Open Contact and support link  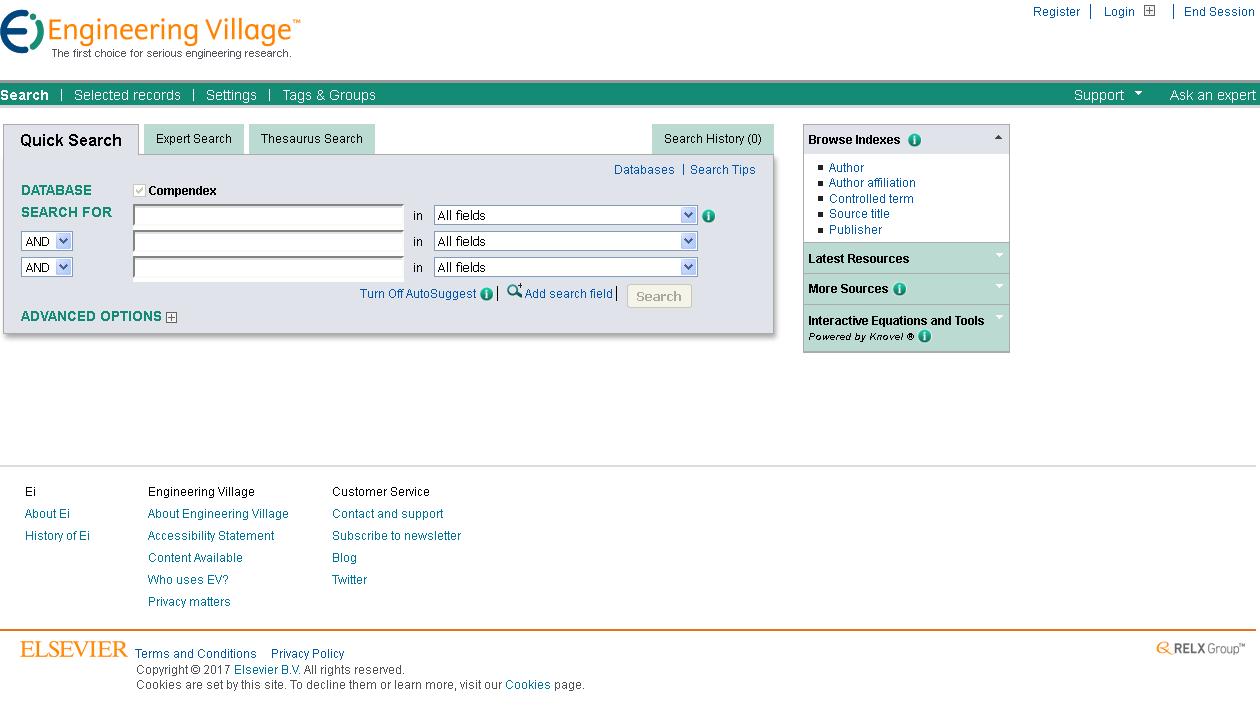pos(387,514)
